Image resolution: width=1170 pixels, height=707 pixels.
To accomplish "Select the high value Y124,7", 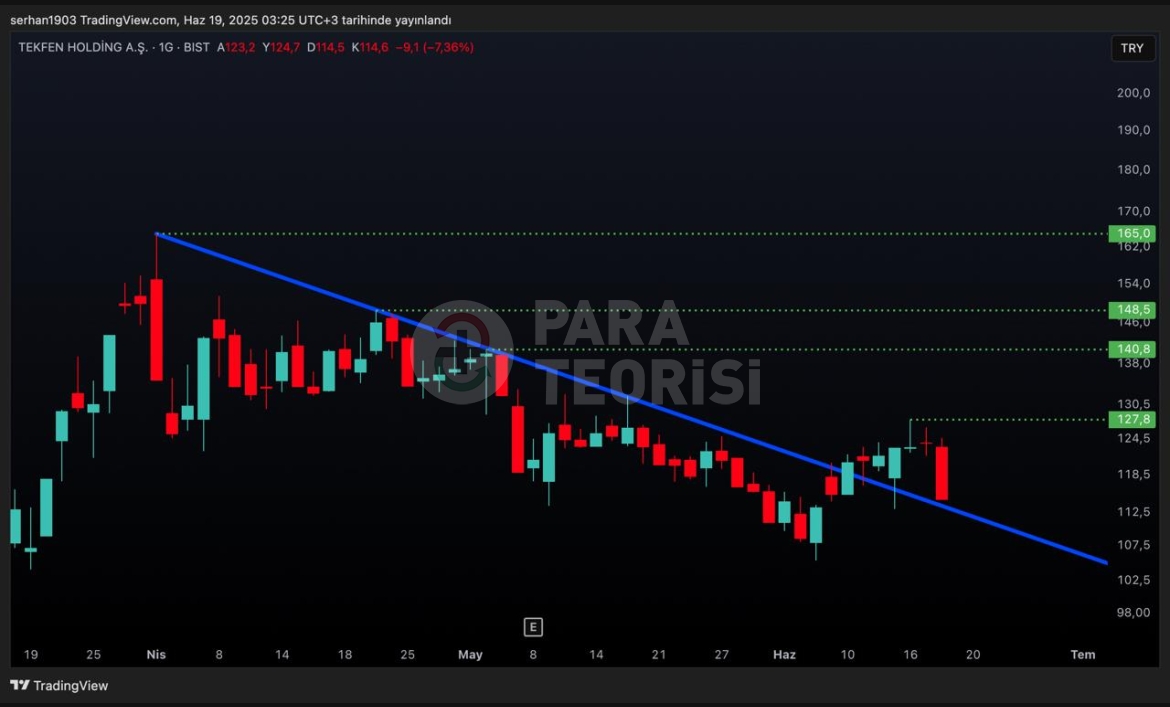I will point(281,47).
